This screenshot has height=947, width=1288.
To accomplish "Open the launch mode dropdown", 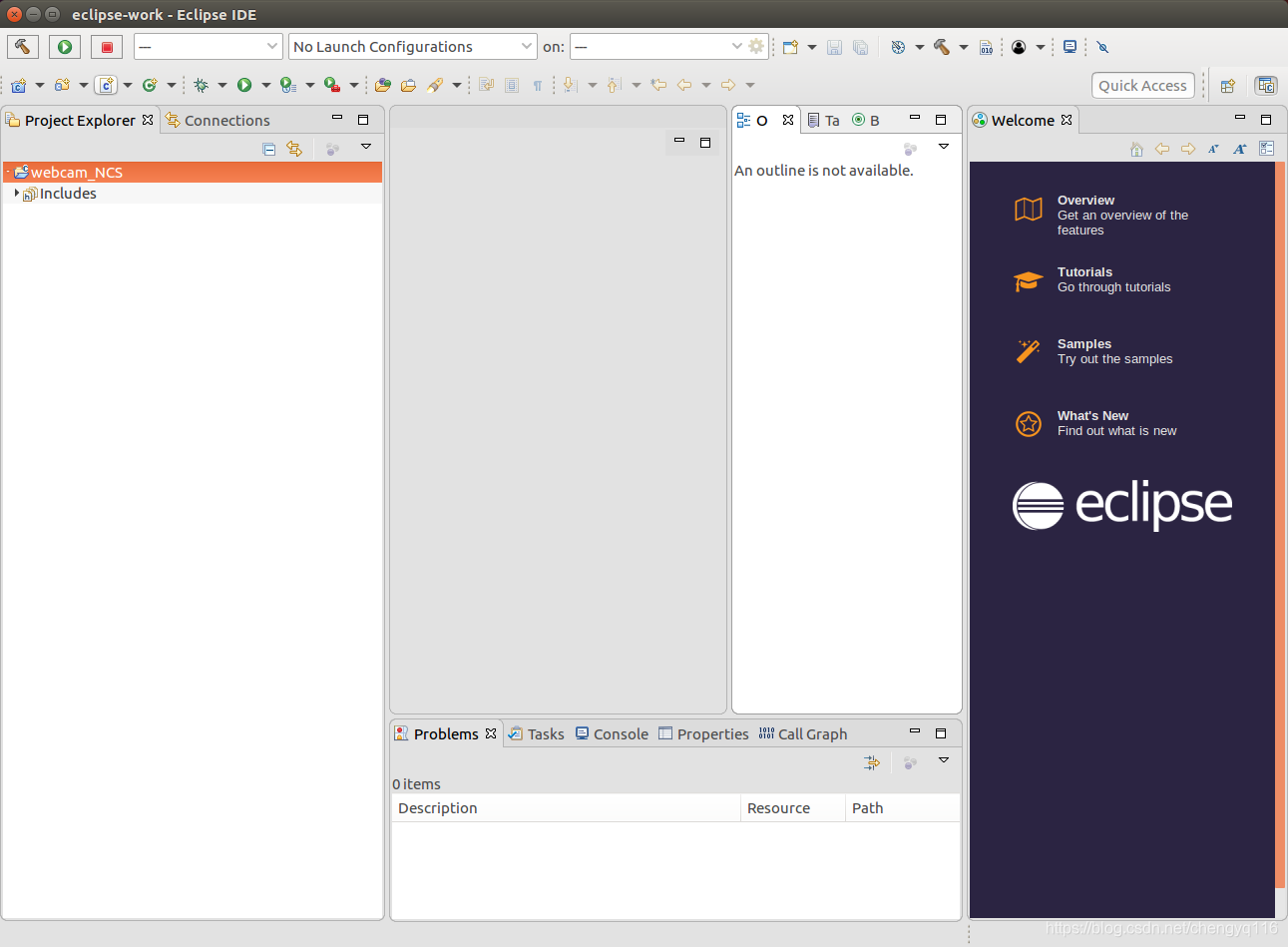I will point(208,46).
